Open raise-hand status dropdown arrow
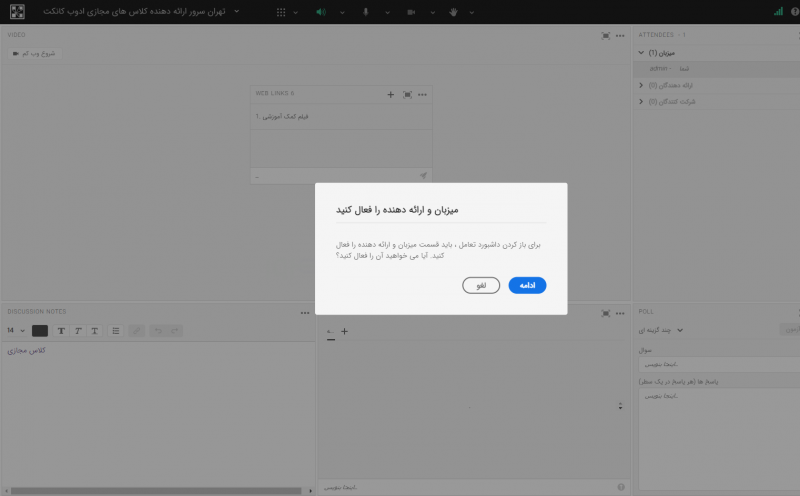The width and height of the screenshot is (800, 496). [x=472, y=12]
